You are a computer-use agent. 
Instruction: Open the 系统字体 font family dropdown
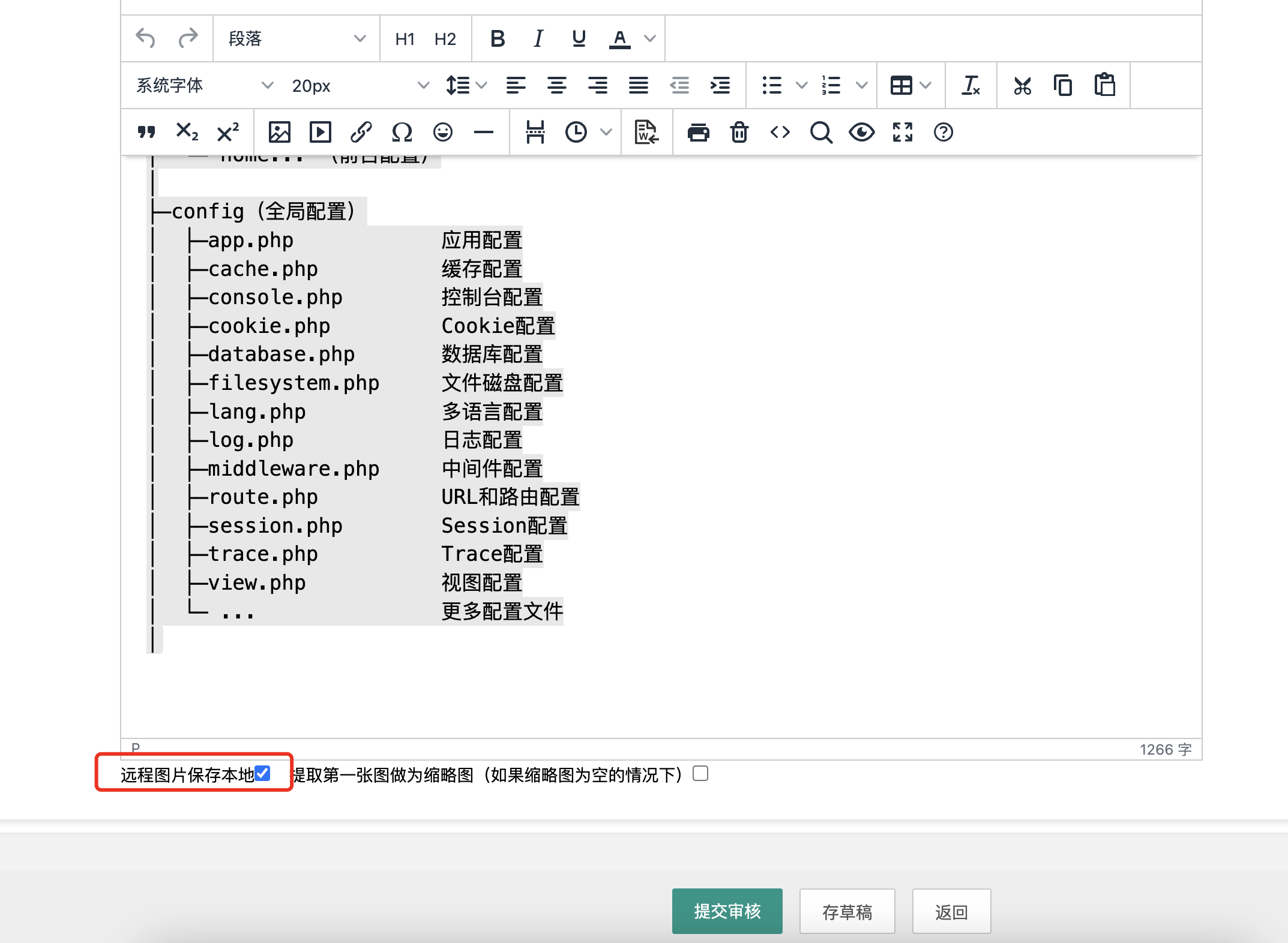tap(204, 86)
